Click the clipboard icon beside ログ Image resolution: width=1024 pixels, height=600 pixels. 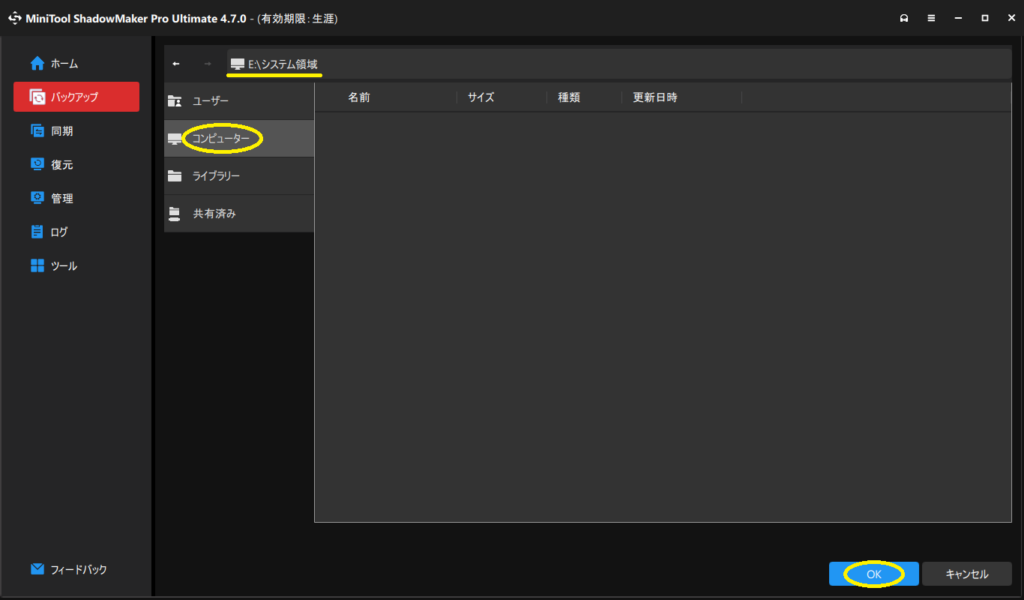37,231
